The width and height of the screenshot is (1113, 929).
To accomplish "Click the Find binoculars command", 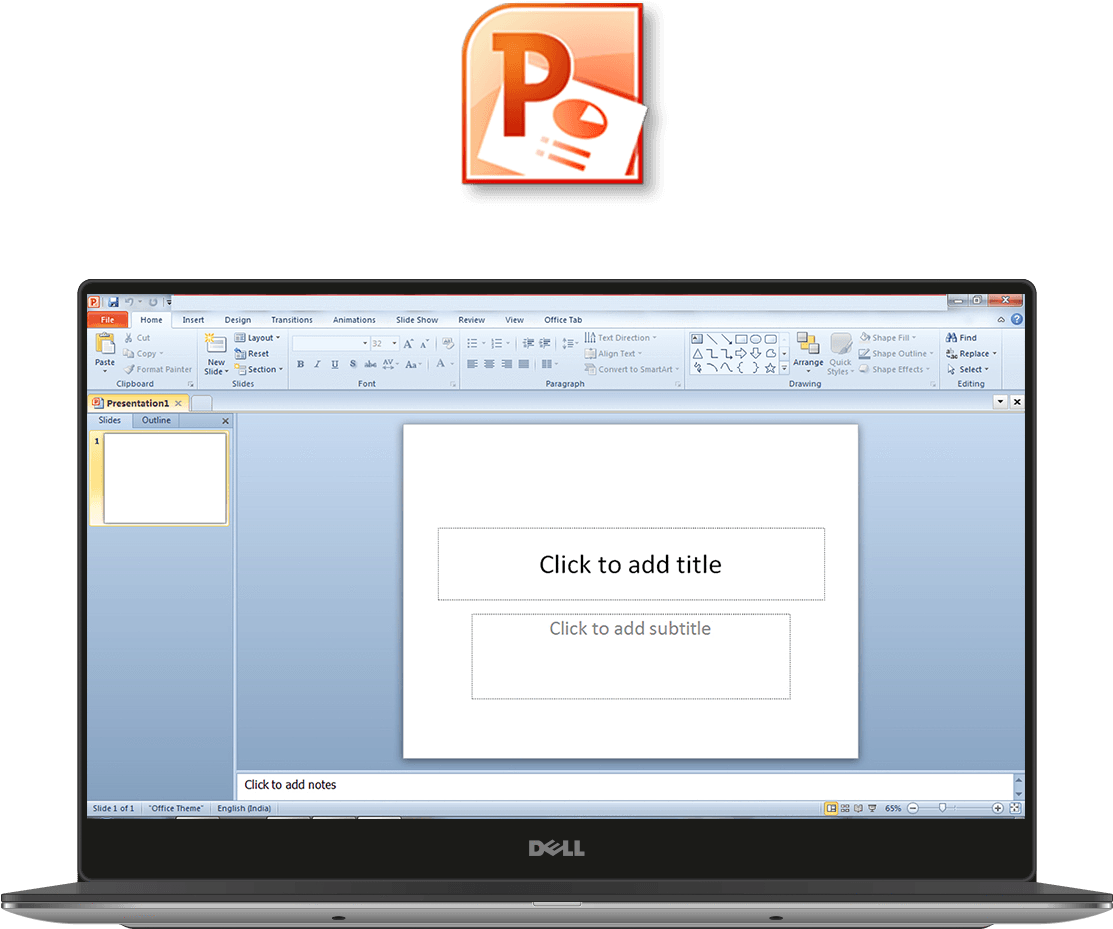I will pyautogui.click(x=962, y=338).
